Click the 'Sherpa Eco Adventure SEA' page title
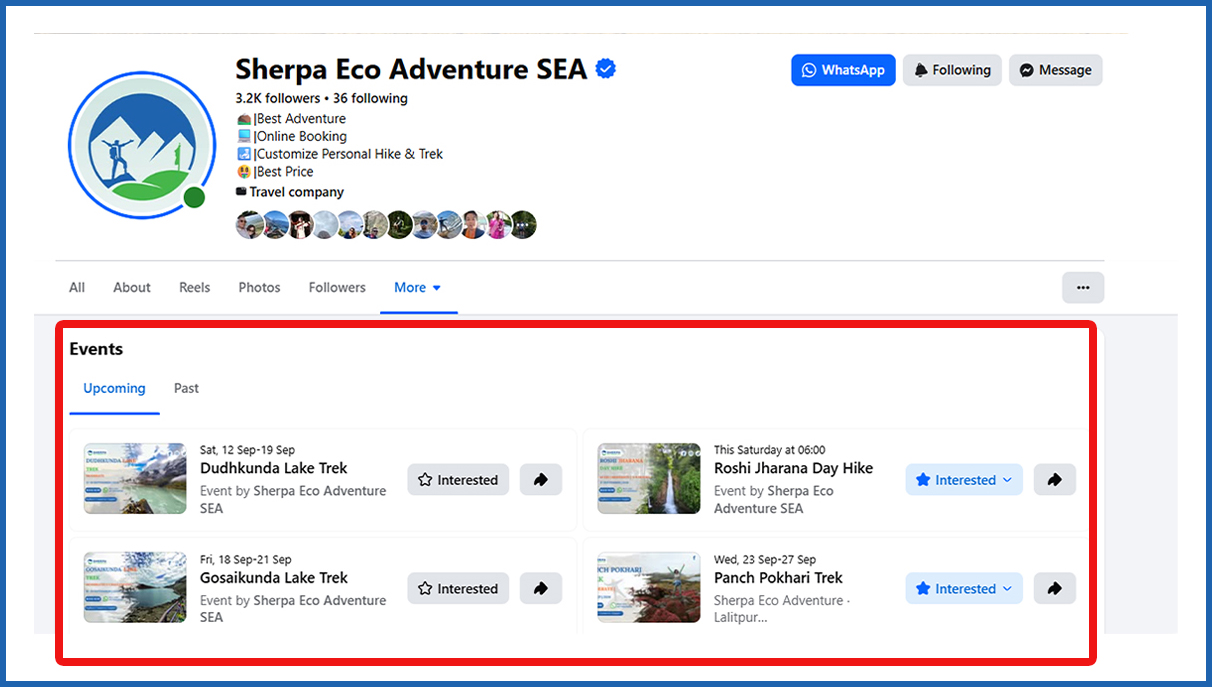The height and width of the screenshot is (687, 1212). [411, 69]
